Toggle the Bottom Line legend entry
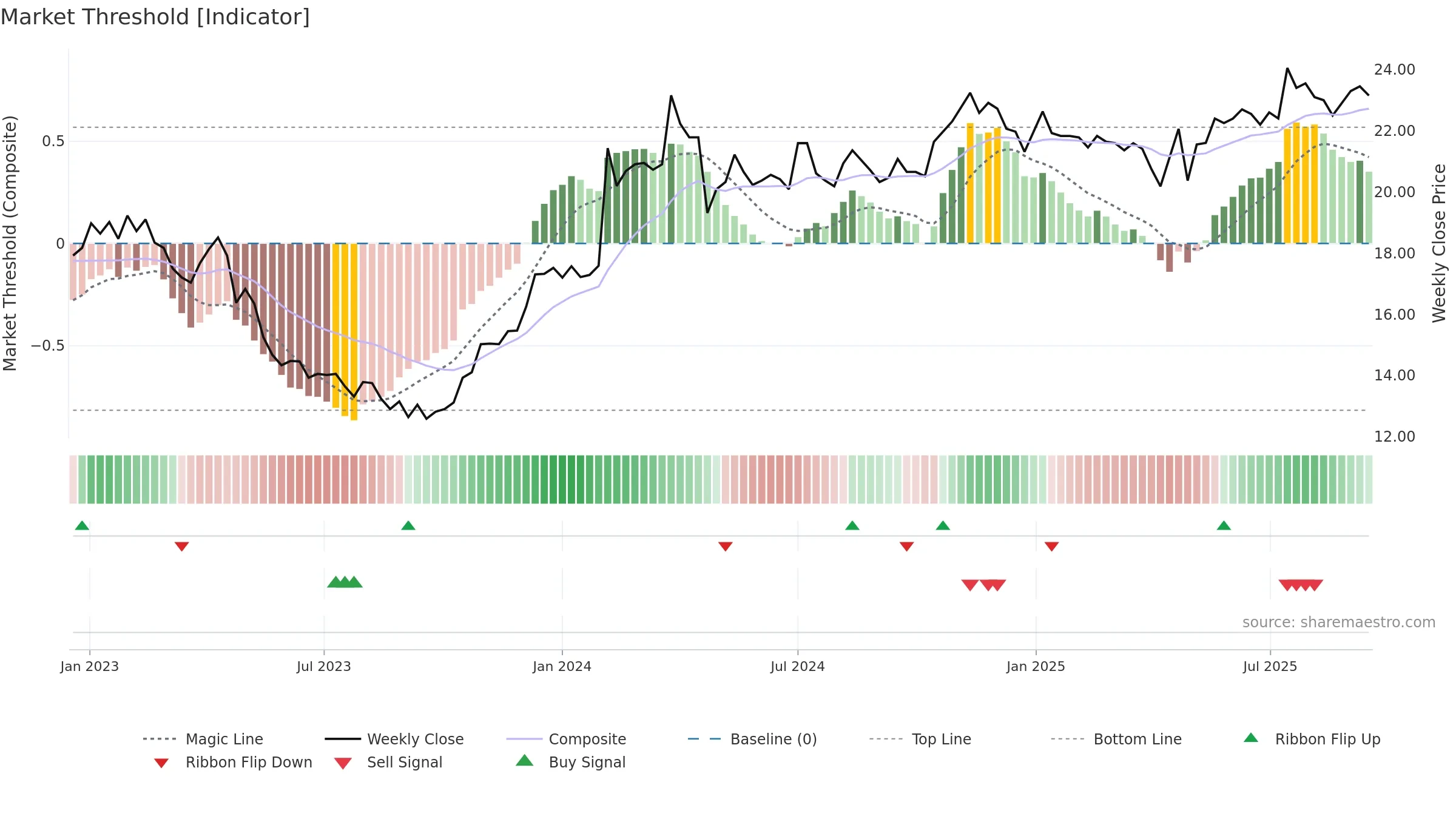 1116,739
